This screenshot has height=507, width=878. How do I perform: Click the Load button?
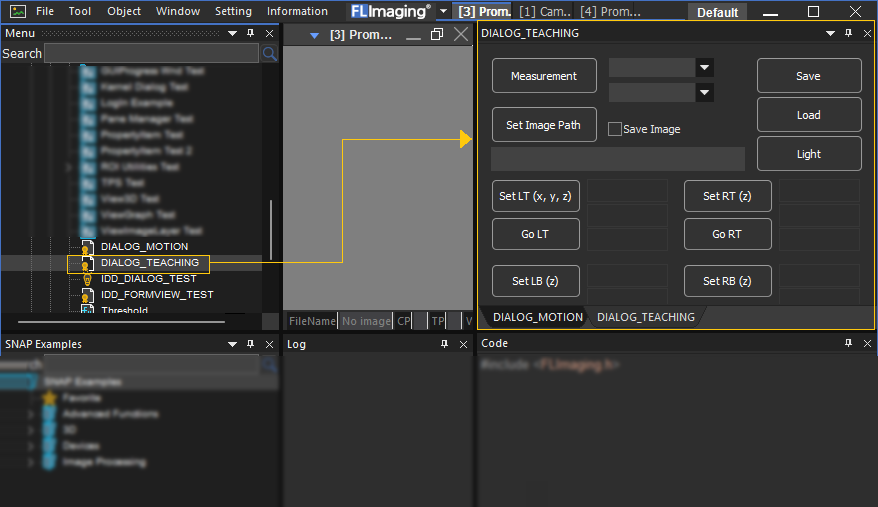click(809, 115)
